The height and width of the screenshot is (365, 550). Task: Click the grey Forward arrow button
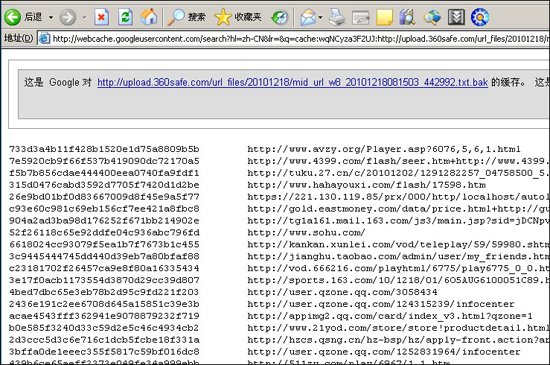[67, 17]
